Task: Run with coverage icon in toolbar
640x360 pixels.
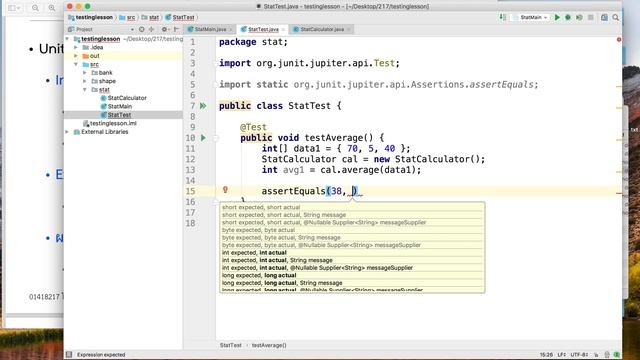Action: point(579,18)
